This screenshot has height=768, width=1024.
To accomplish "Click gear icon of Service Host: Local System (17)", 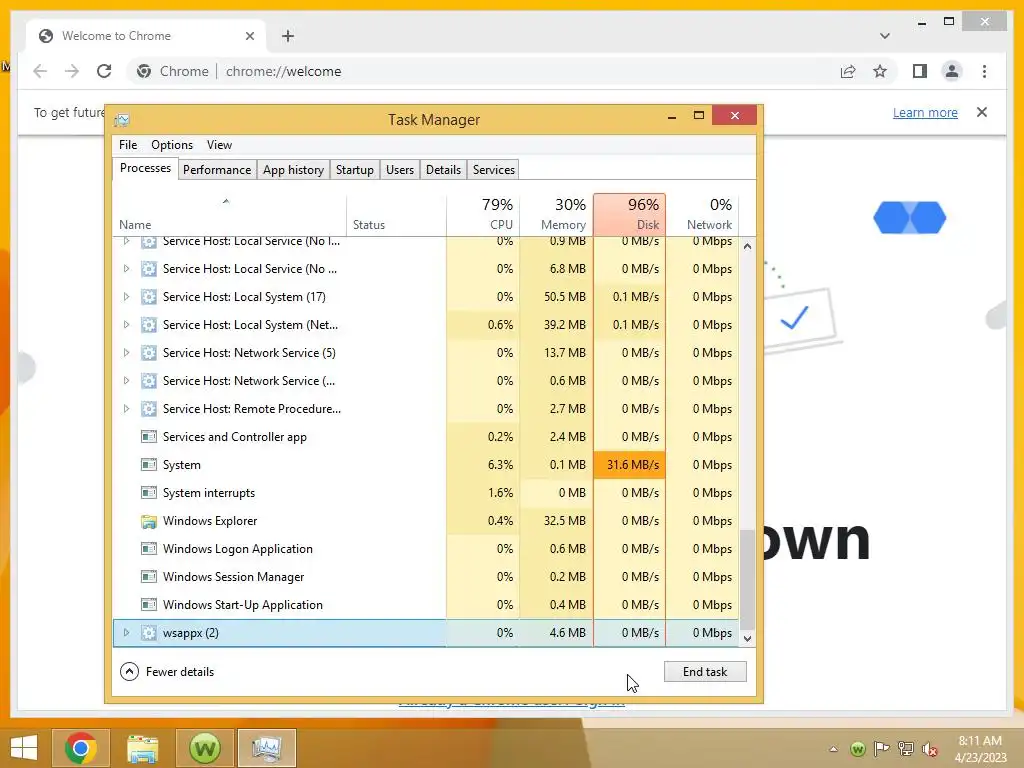I will tap(149, 297).
